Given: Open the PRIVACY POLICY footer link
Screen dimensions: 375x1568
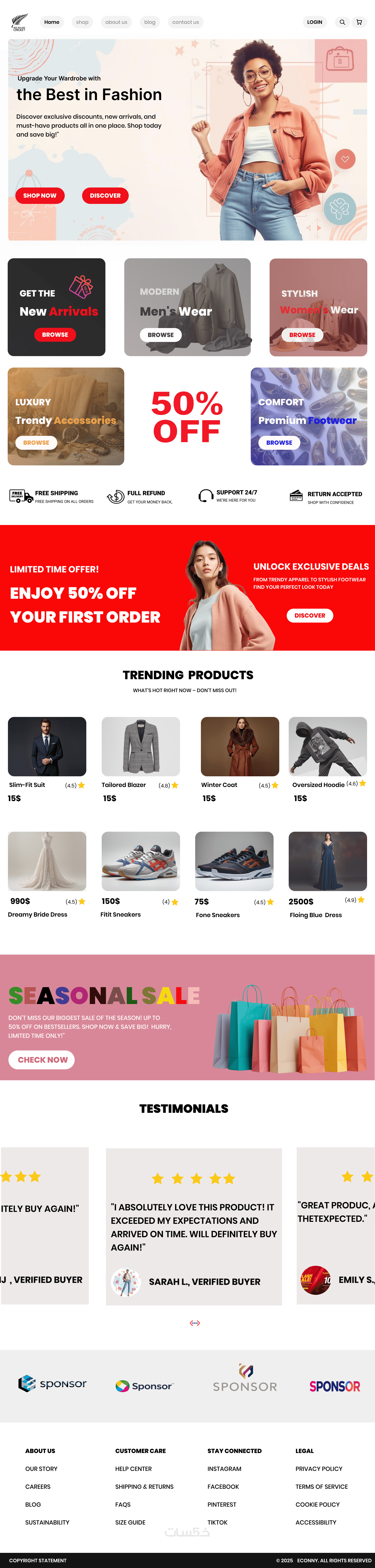Looking at the screenshot, I should 318,1468.
